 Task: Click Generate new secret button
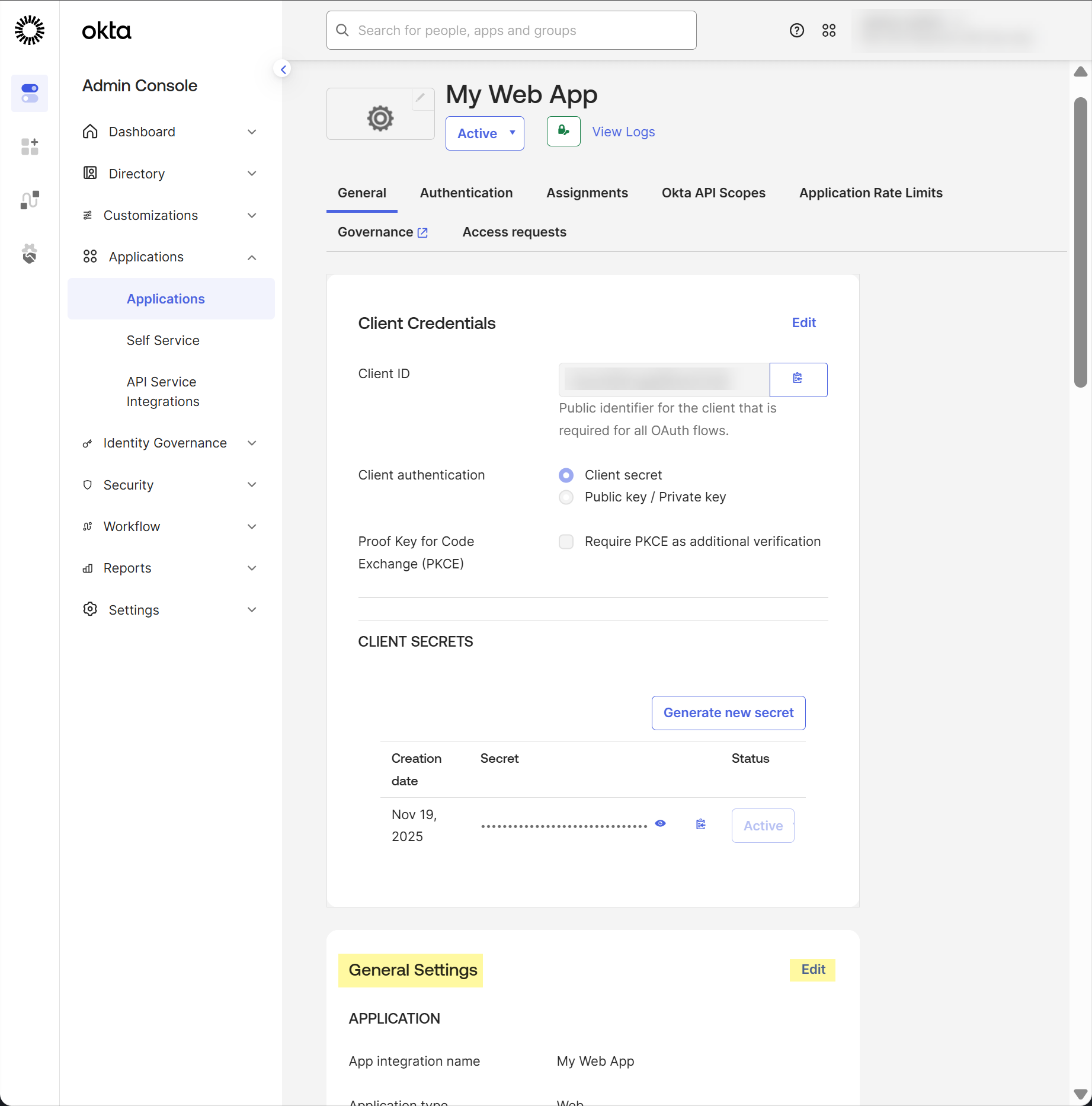pyautogui.click(x=728, y=712)
